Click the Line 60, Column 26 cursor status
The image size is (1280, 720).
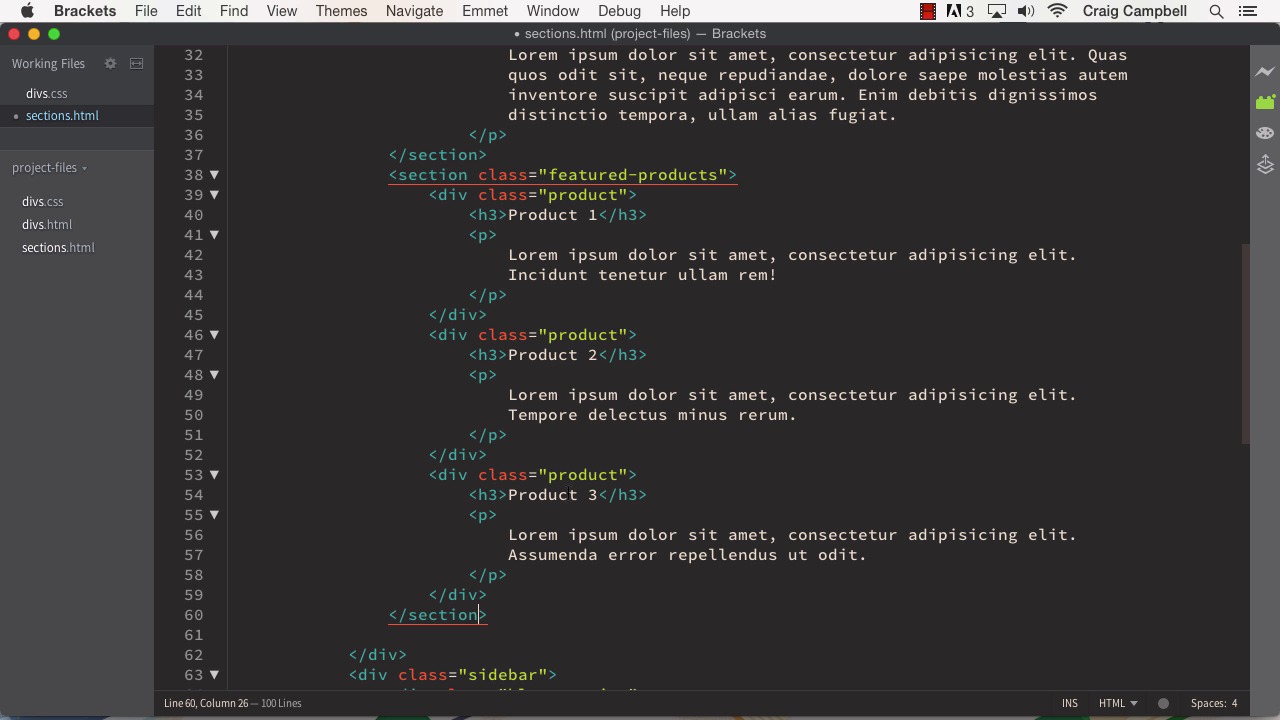207,703
